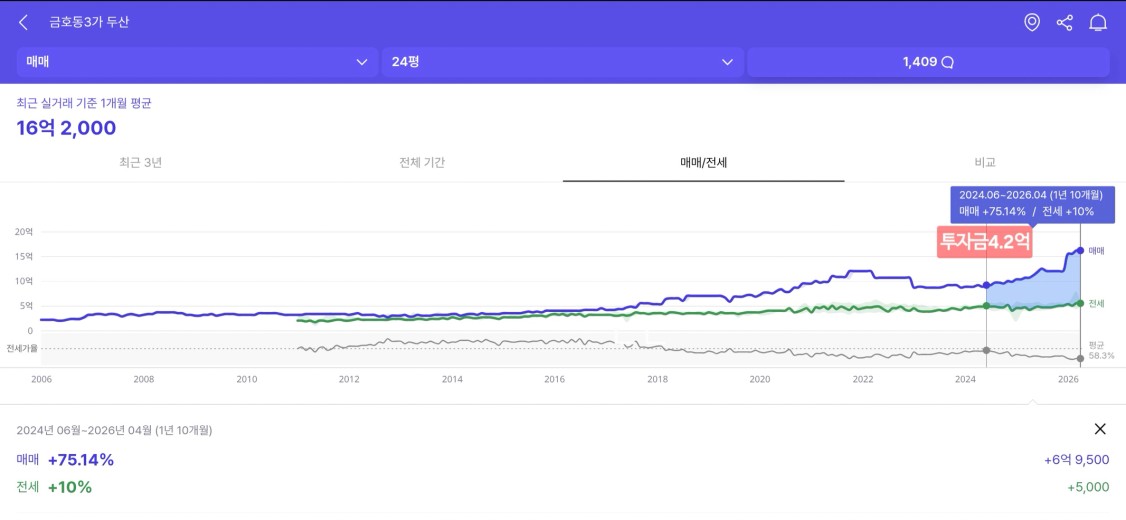The height and width of the screenshot is (520, 1126).
Task: Click the 매매 legend label beside chart
Action: tap(1097, 250)
